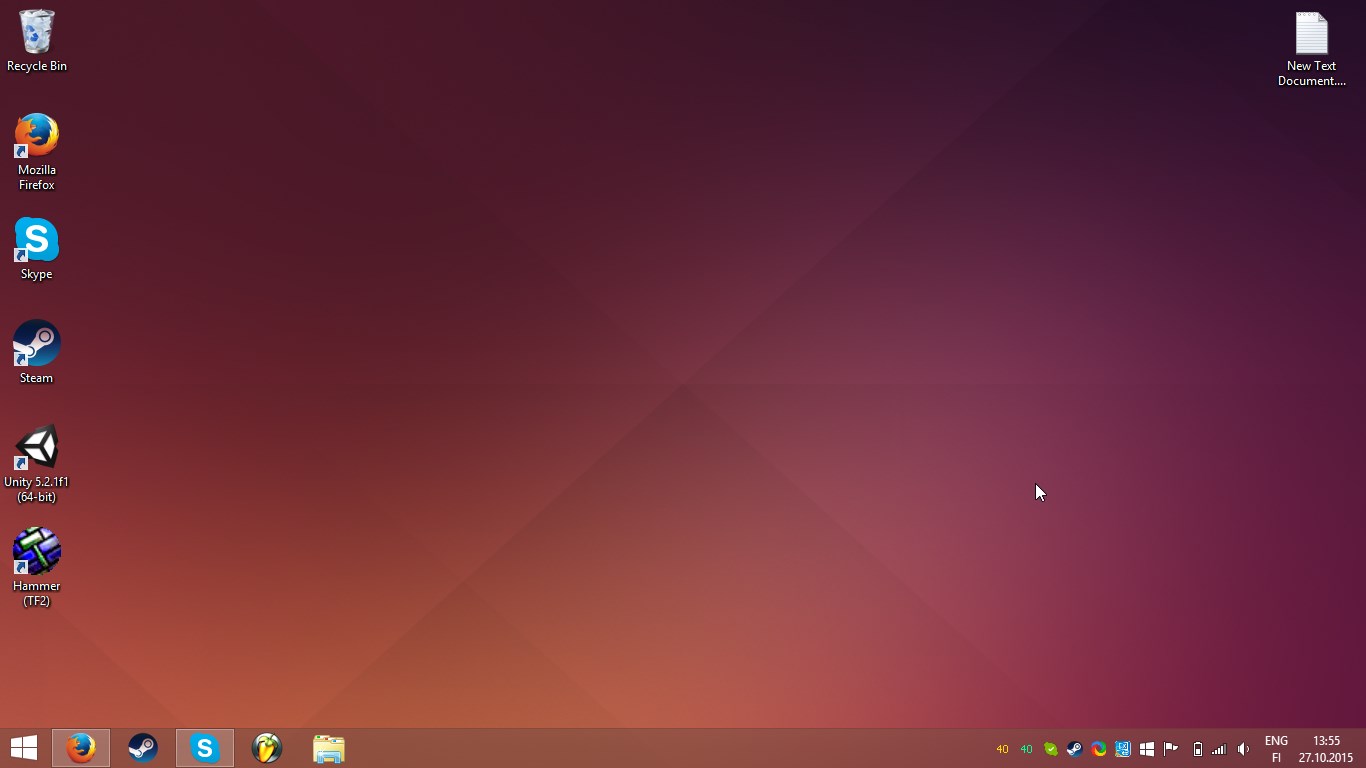This screenshot has height=768, width=1366.
Task: Click the Steam button in the taskbar
Action: click(x=143, y=748)
